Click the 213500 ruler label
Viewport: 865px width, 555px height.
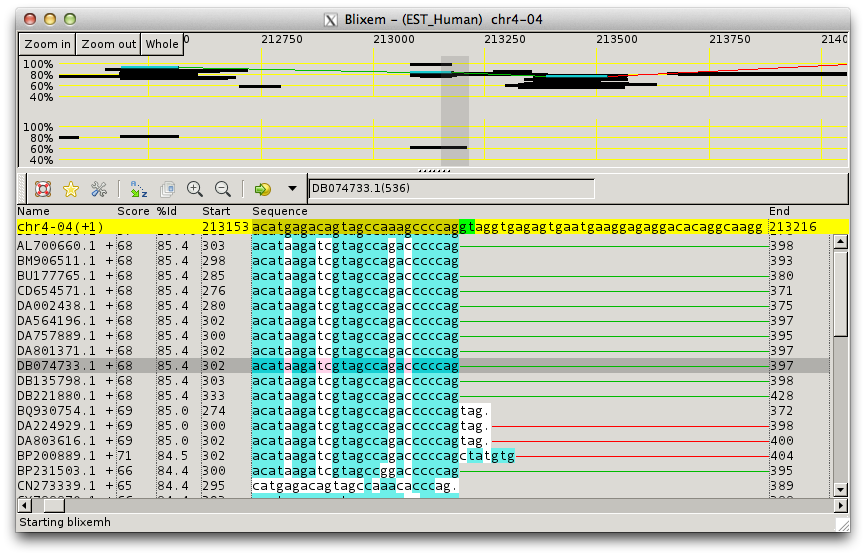[x=617, y=39]
